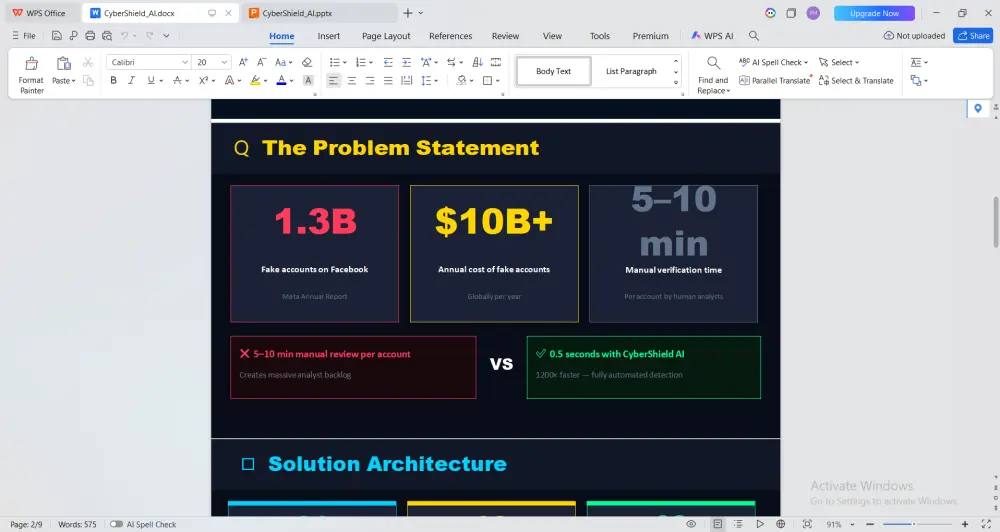
Task: Apply the Body Text style
Action: click(554, 71)
